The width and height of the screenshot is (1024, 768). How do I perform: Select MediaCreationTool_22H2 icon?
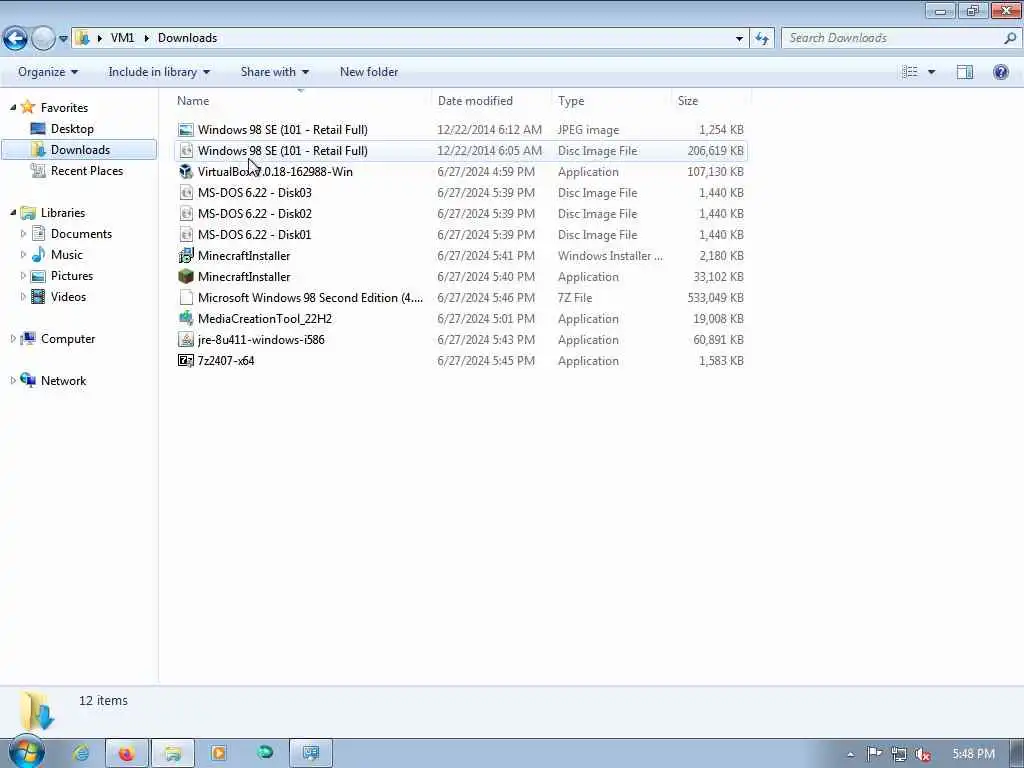[x=186, y=318]
